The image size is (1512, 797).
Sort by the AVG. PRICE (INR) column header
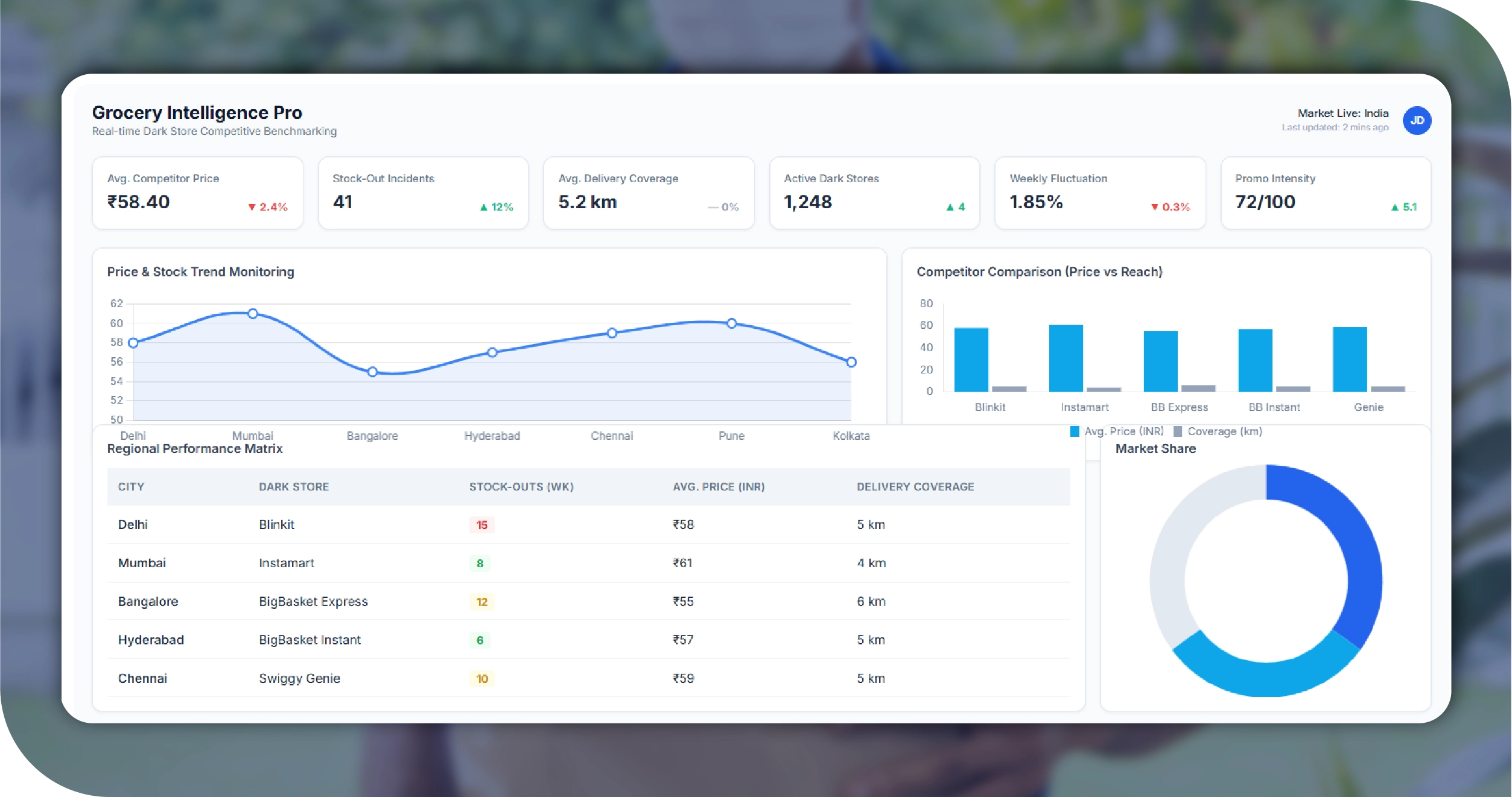(x=718, y=487)
